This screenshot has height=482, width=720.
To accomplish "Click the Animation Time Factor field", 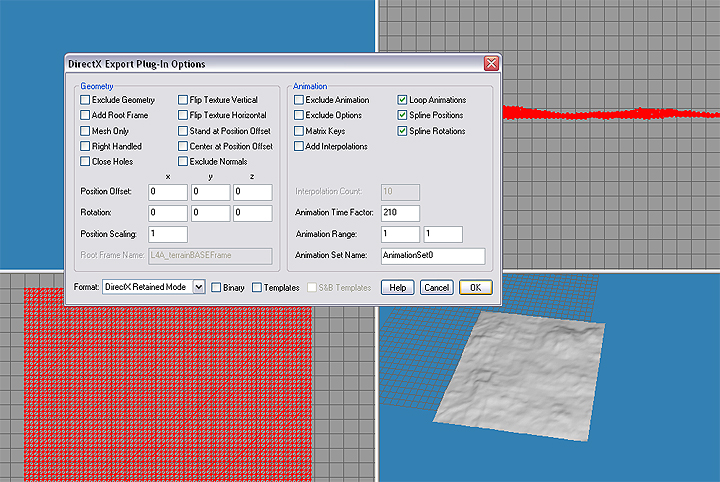I will [x=400, y=213].
